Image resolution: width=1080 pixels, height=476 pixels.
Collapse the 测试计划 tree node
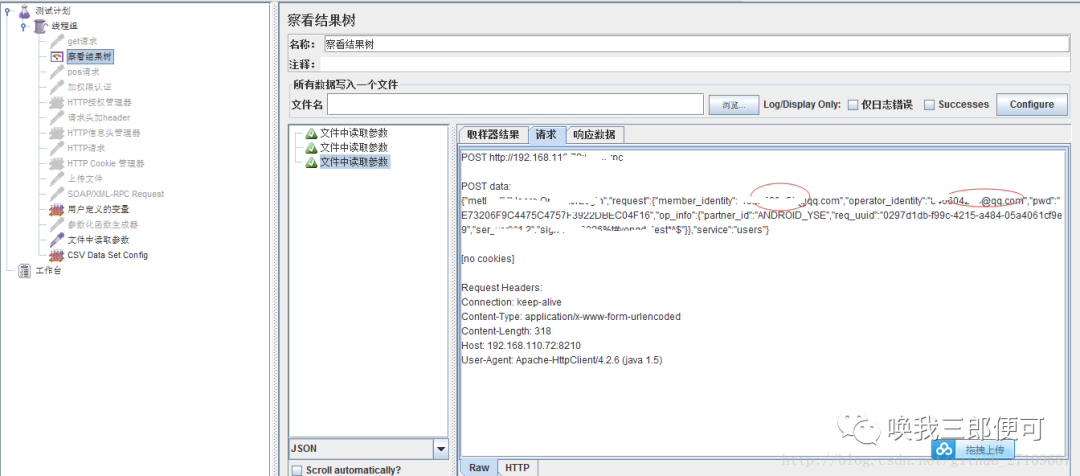7,11
